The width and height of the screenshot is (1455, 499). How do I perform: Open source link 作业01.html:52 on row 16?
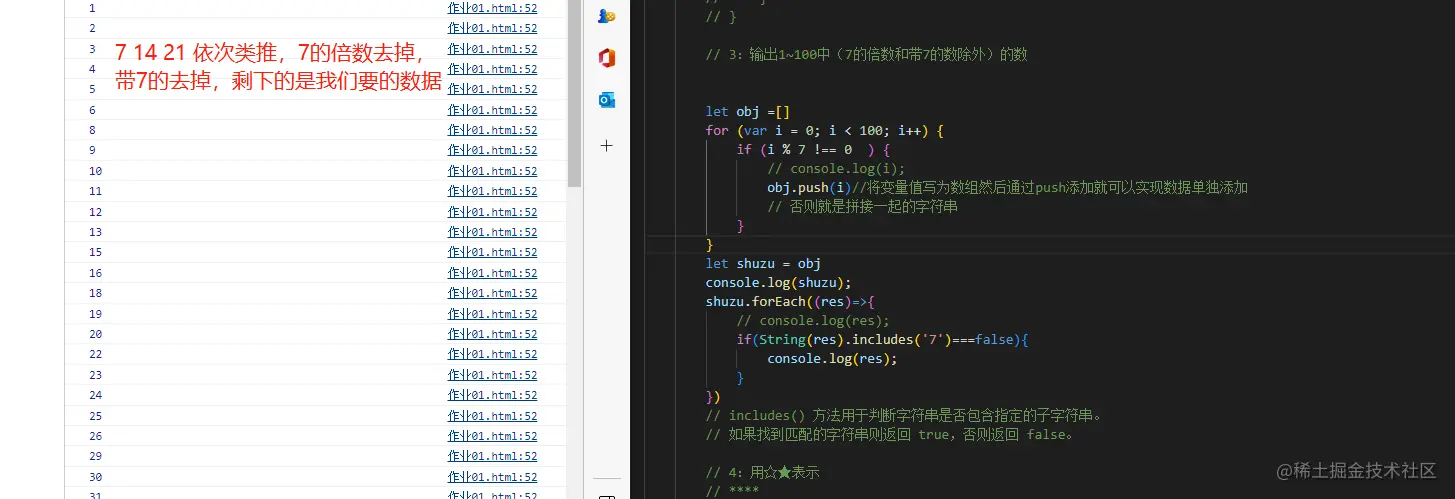click(x=492, y=273)
